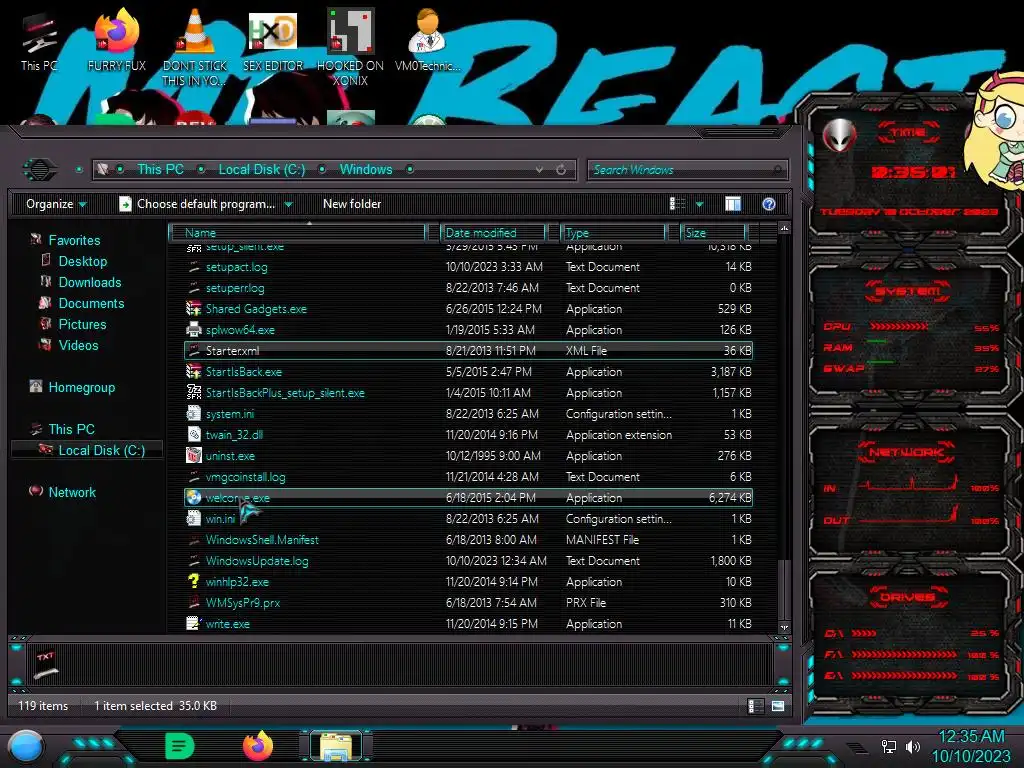The image size is (1024, 768).
Task: Open Desktop in Favorites
Action: tap(82, 261)
